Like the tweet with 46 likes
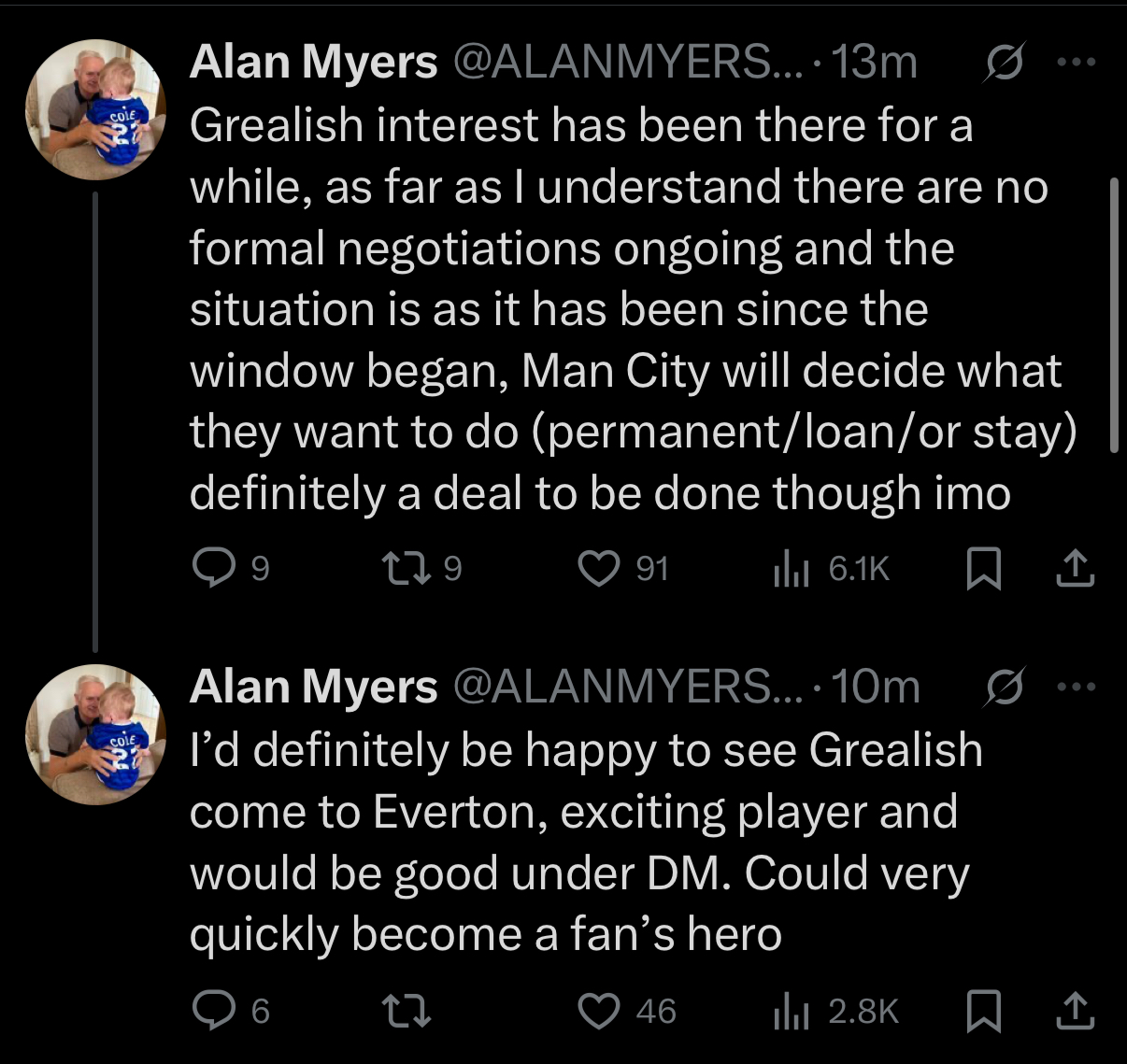The height and width of the screenshot is (1064, 1127). 599,1011
